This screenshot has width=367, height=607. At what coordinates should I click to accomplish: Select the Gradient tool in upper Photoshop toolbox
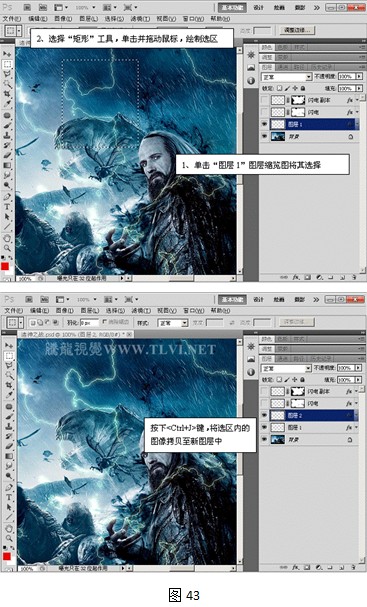click(x=7, y=166)
